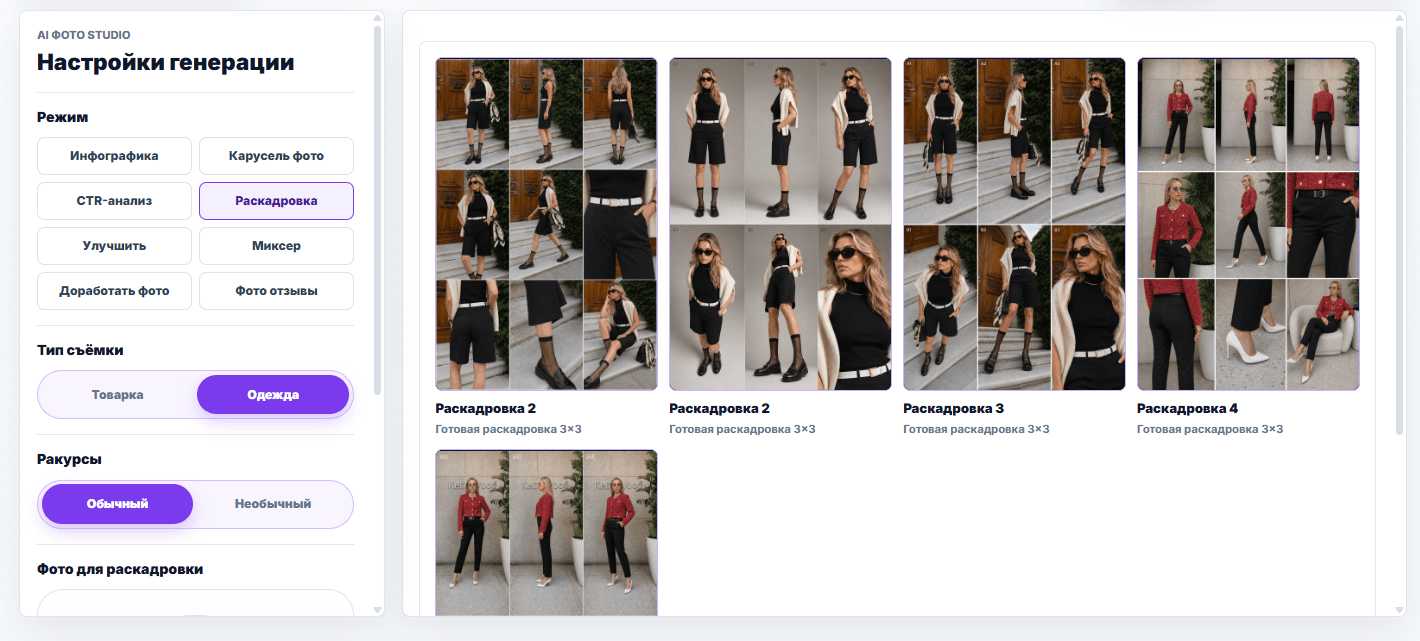Click Готовая раскадровка 3×3 under Раскадровка 4

(x=1210, y=429)
